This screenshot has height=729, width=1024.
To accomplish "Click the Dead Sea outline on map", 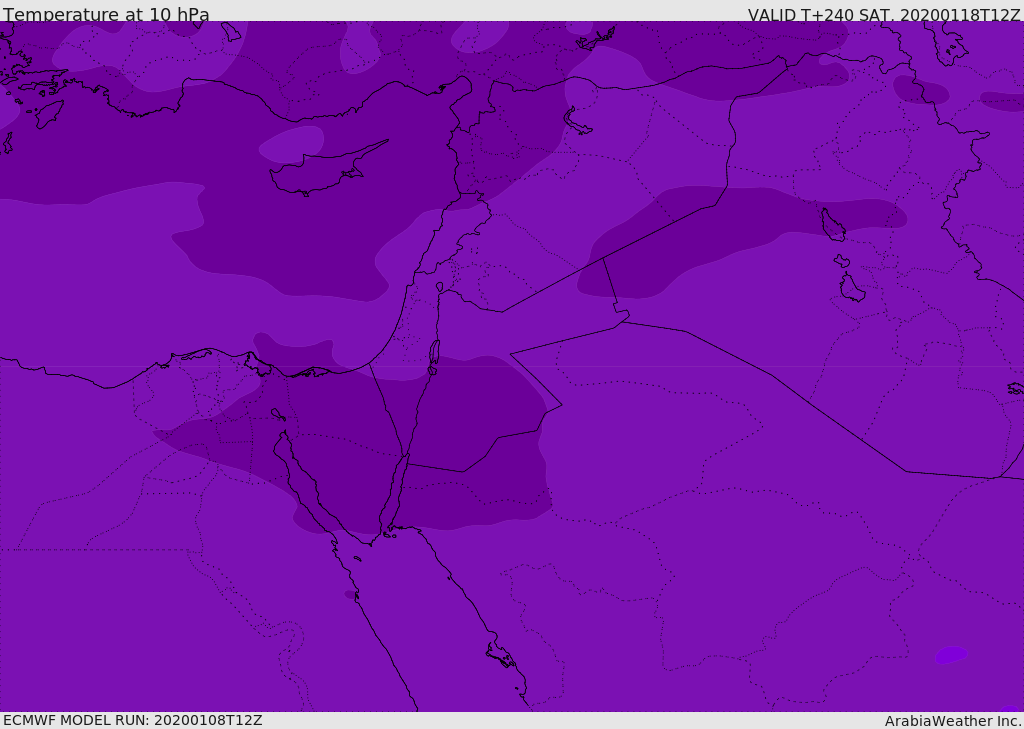I will pos(434,357).
